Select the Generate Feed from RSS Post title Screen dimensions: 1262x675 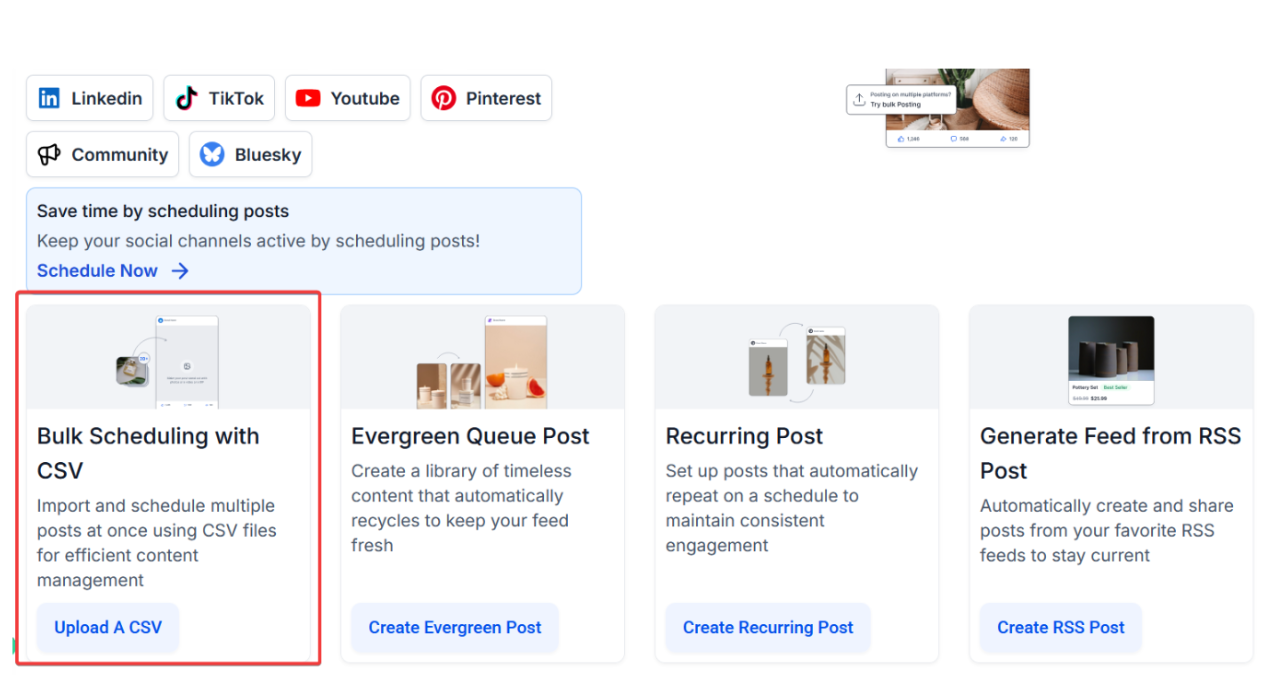(1110, 453)
